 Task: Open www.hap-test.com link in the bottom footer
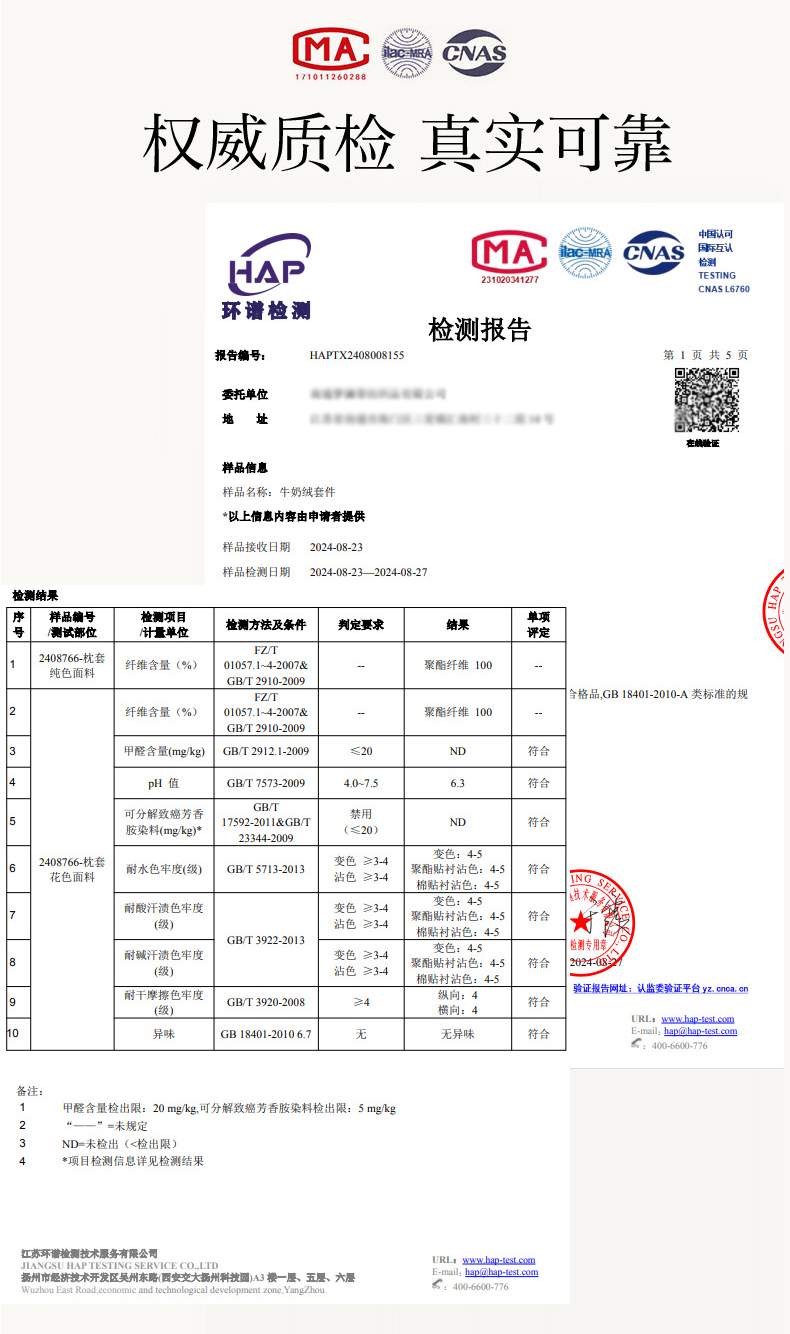tap(498, 1260)
